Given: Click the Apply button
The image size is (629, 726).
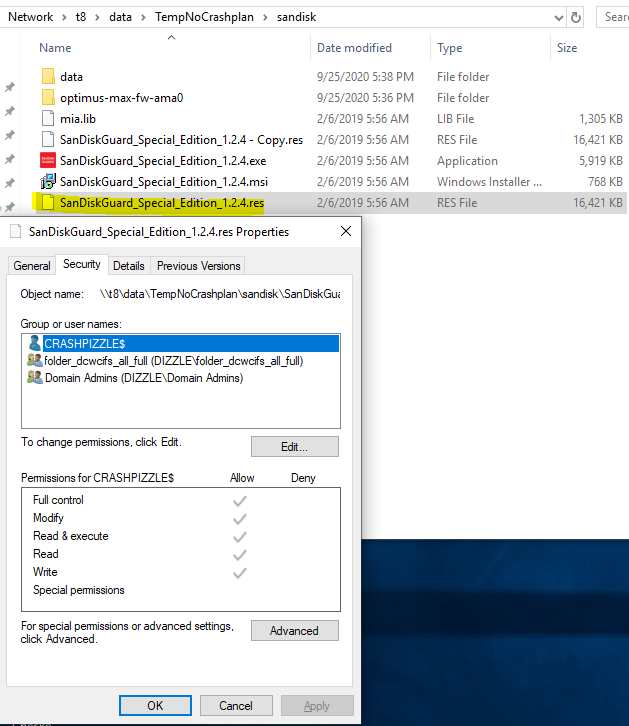Looking at the screenshot, I should [317, 706].
